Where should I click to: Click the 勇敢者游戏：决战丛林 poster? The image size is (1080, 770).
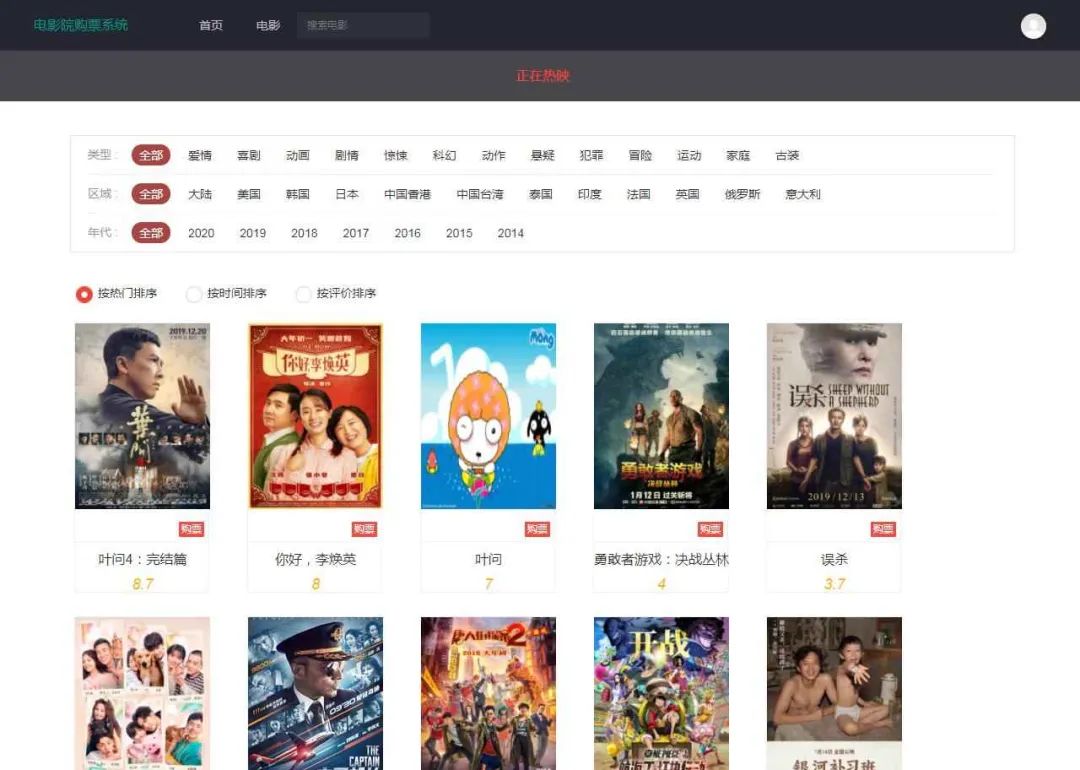pos(661,416)
